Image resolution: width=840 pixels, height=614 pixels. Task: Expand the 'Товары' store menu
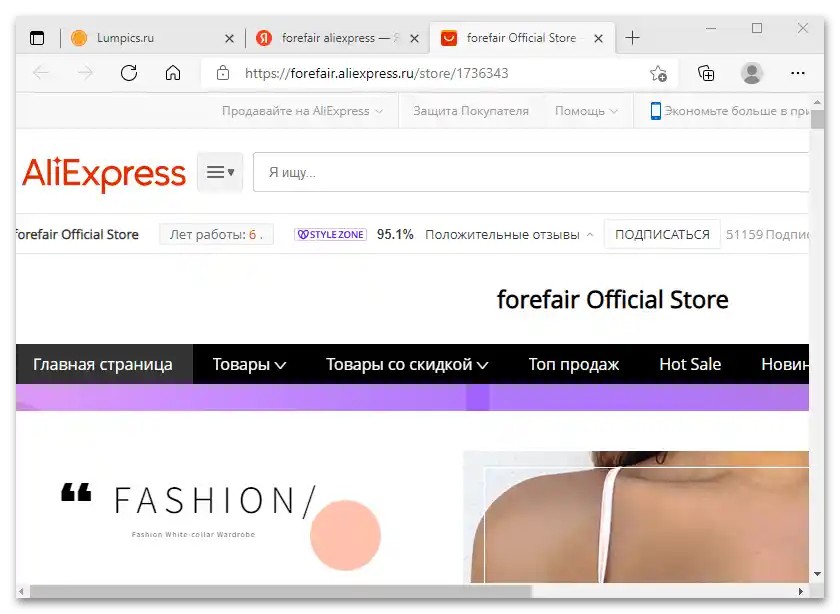249,364
